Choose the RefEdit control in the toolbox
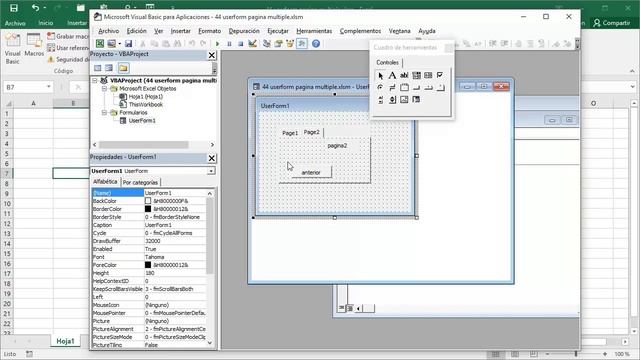The height and width of the screenshot is (360, 640). click(x=416, y=100)
